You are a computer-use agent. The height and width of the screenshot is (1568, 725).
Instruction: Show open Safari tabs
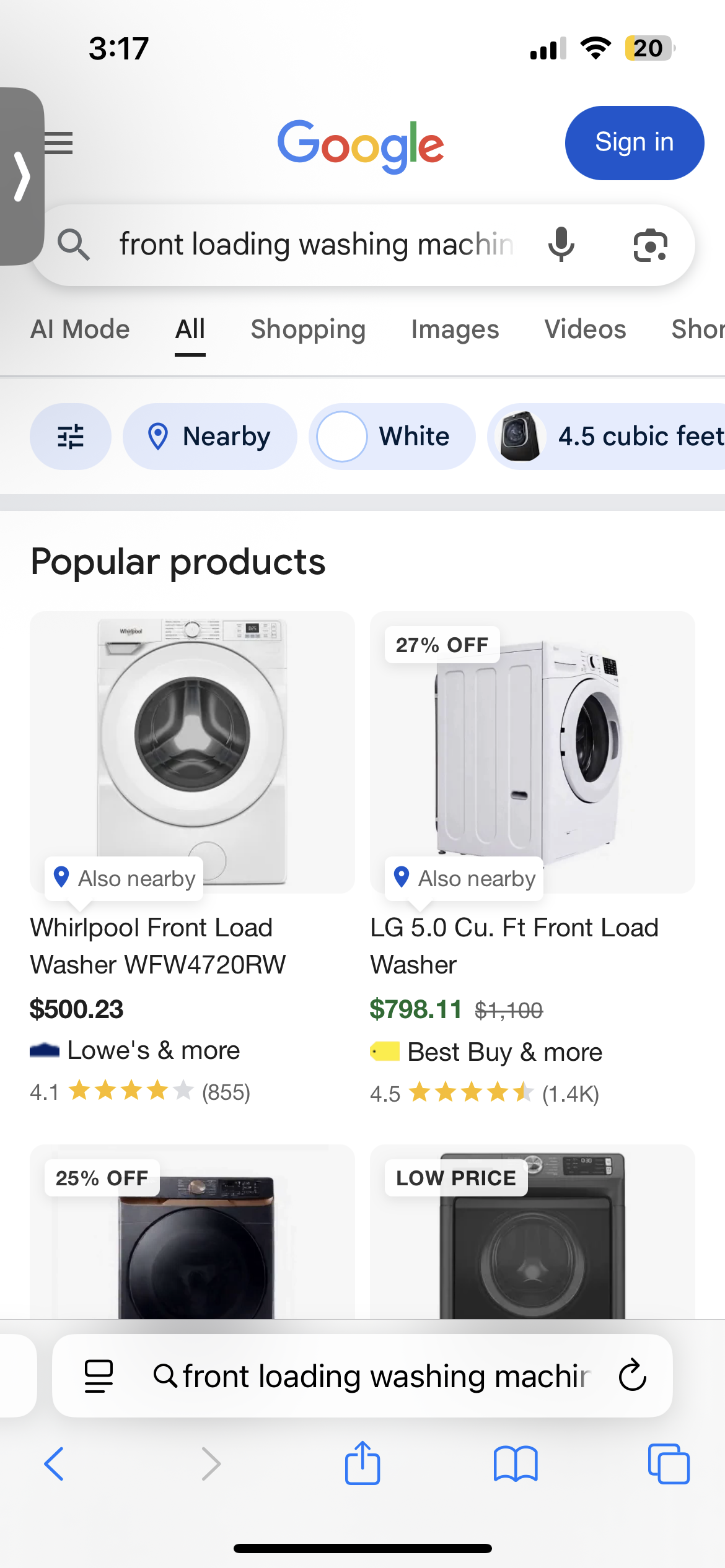[x=668, y=1463]
